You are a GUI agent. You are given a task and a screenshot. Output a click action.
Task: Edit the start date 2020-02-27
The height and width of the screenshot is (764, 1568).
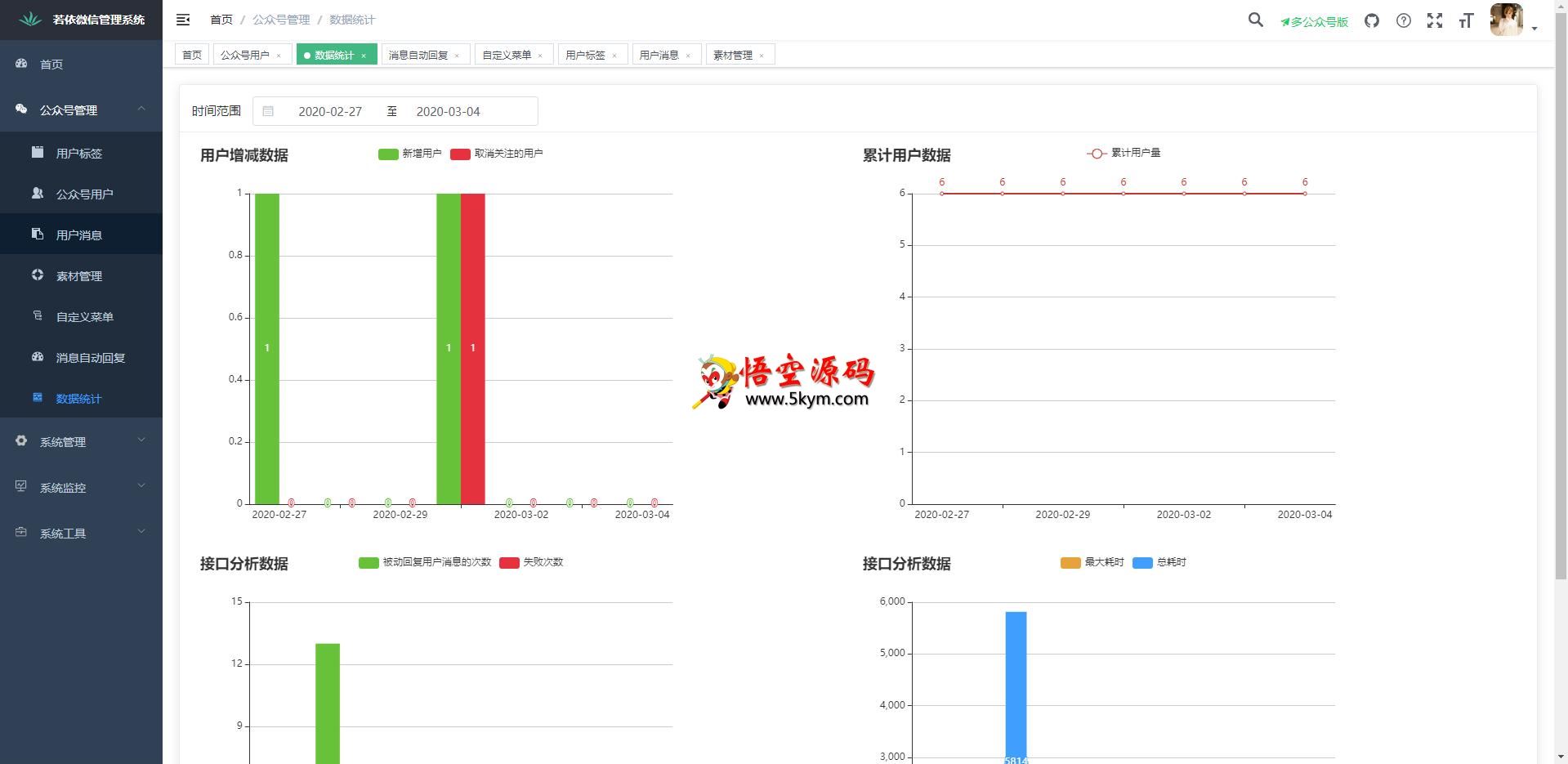[x=330, y=111]
